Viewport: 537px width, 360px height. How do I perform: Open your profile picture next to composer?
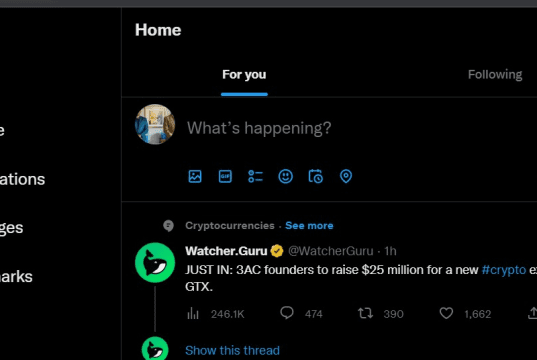(x=155, y=124)
